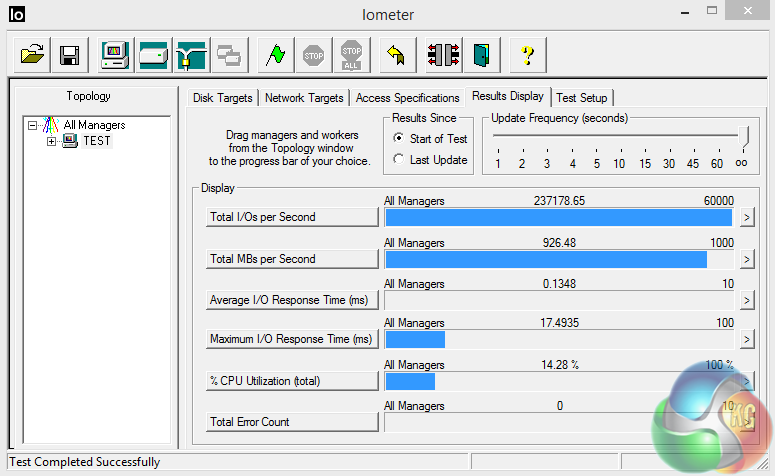The width and height of the screenshot is (775, 476).
Task: Expand the TEST manager node
Action: 51,141
